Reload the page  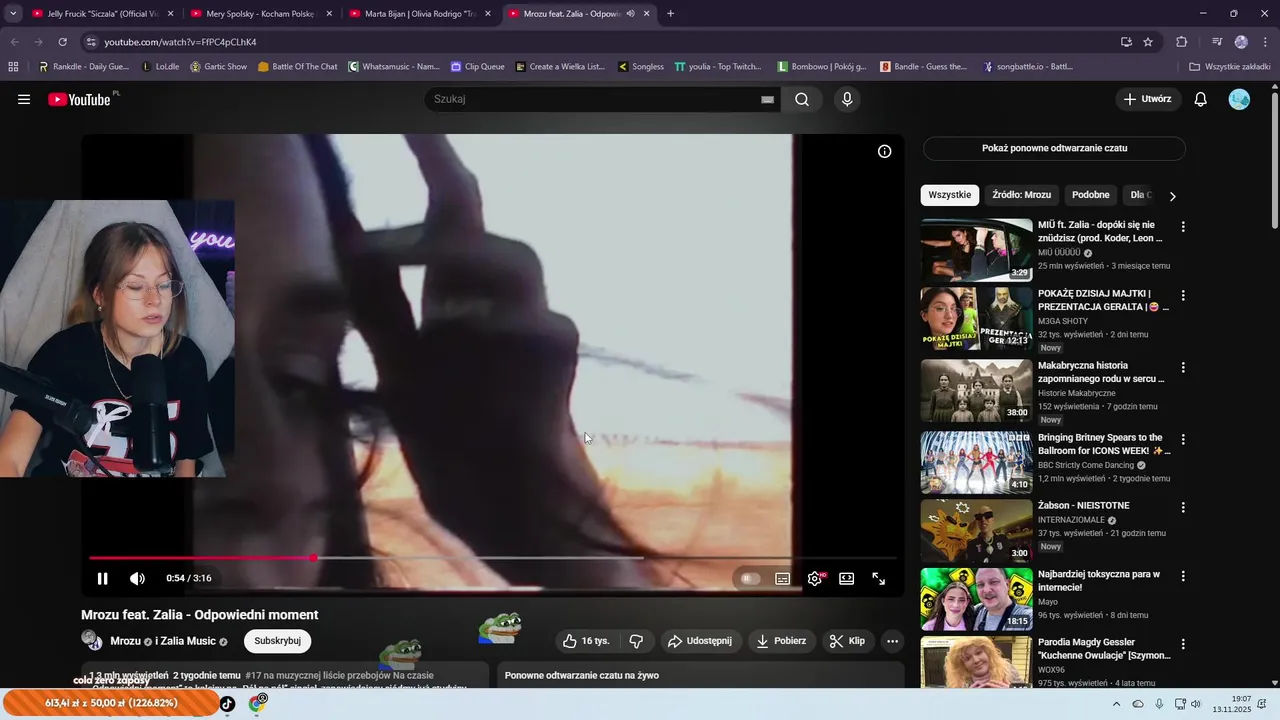point(62,42)
